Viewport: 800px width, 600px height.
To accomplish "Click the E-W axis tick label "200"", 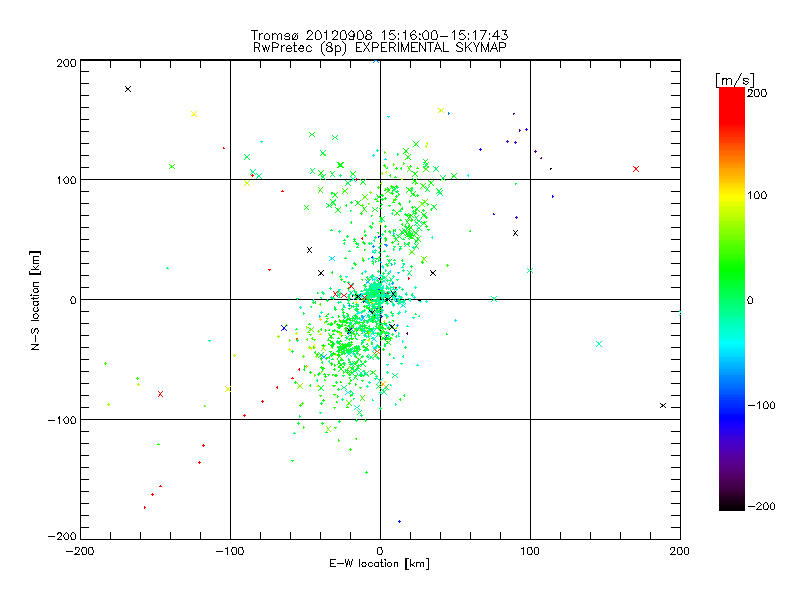I will (x=680, y=551).
